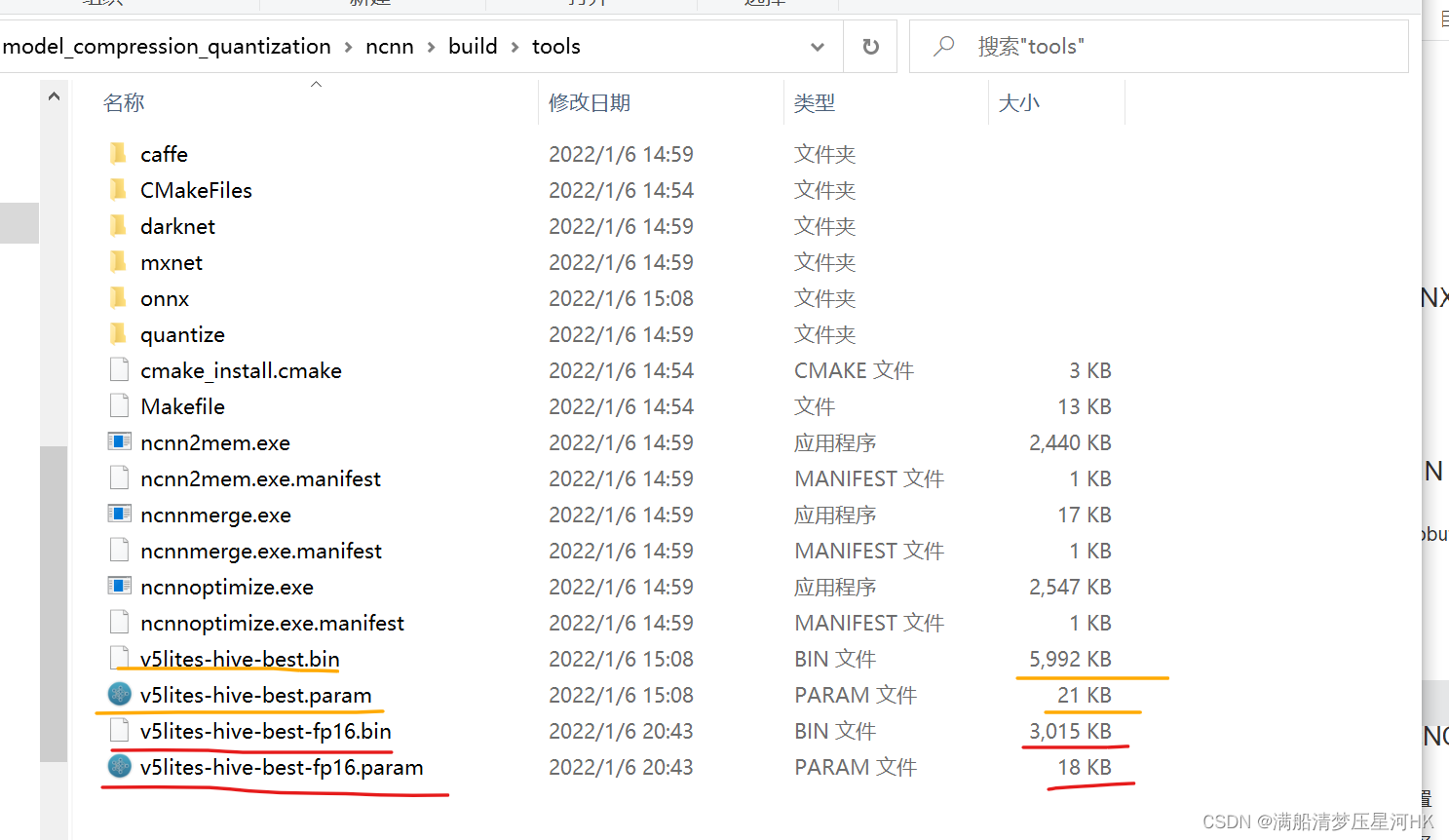Expand the chevron after model_compression_quantization
The height and width of the screenshot is (840, 1449).
(348, 47)
